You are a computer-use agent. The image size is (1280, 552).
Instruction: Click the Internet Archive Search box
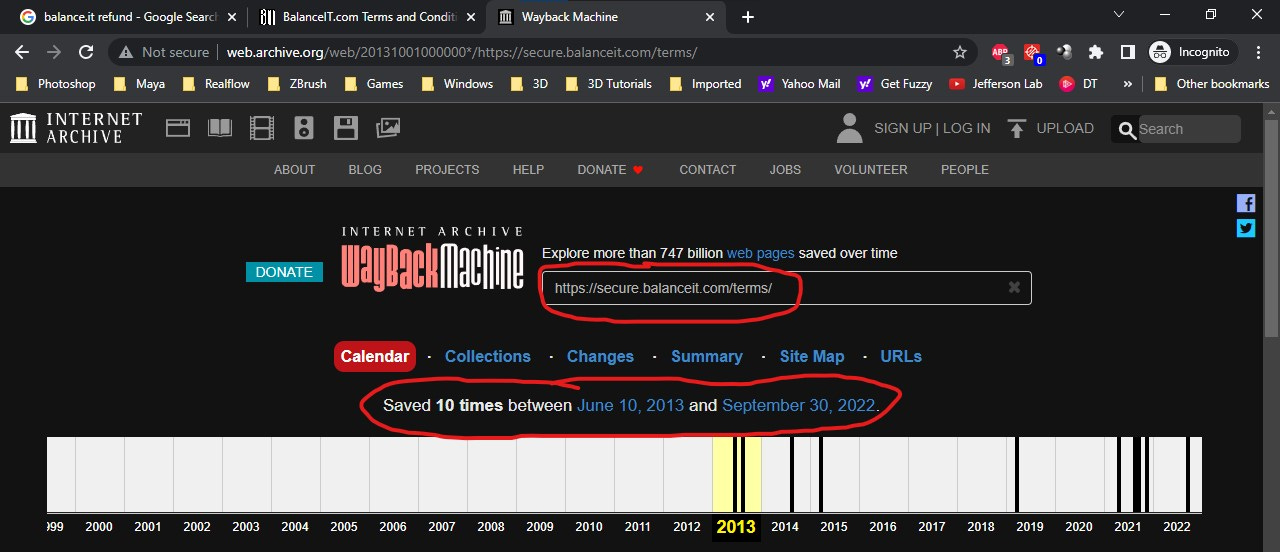[x=1188, y=129]
